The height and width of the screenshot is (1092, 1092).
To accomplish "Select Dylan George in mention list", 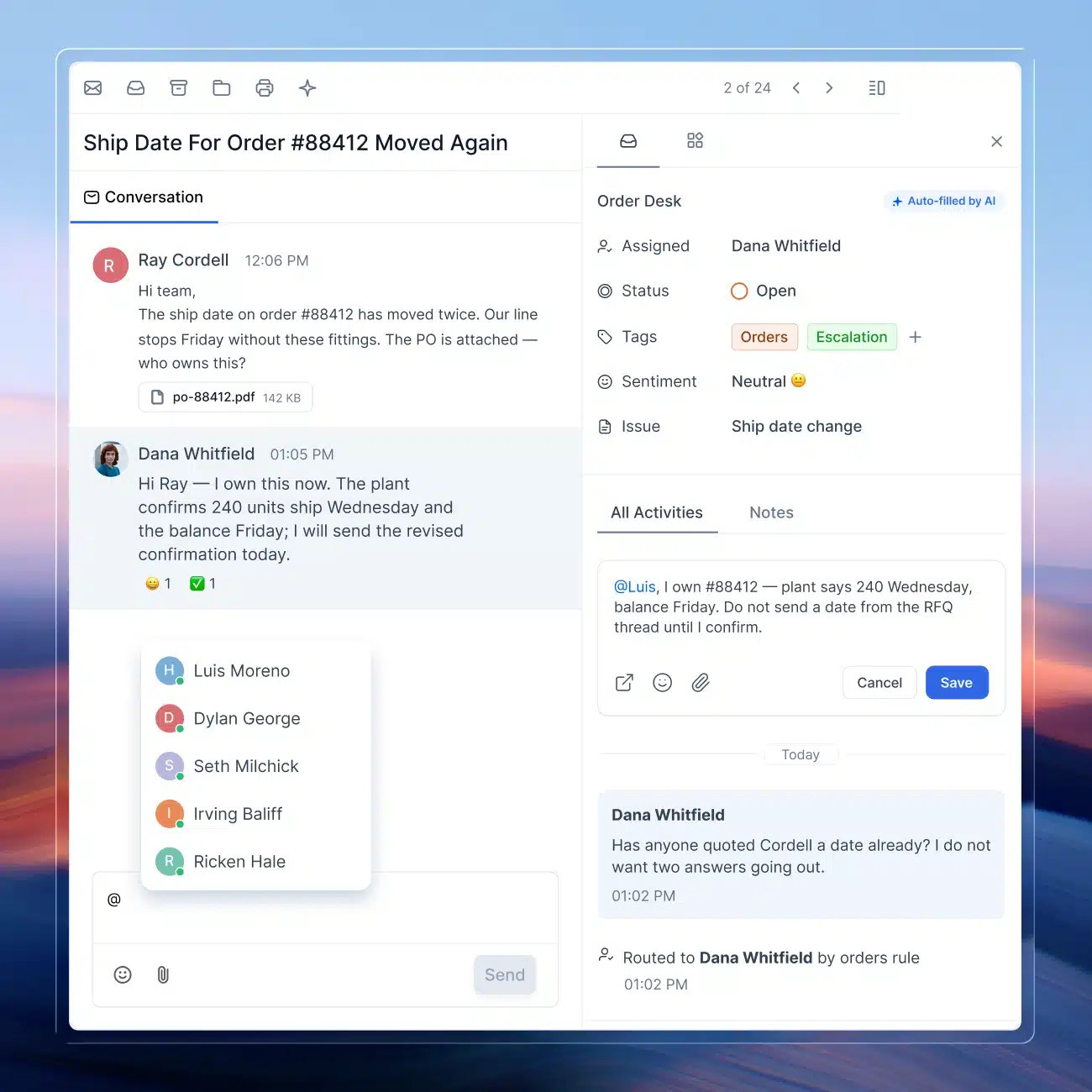I will [x=256, y=718].
